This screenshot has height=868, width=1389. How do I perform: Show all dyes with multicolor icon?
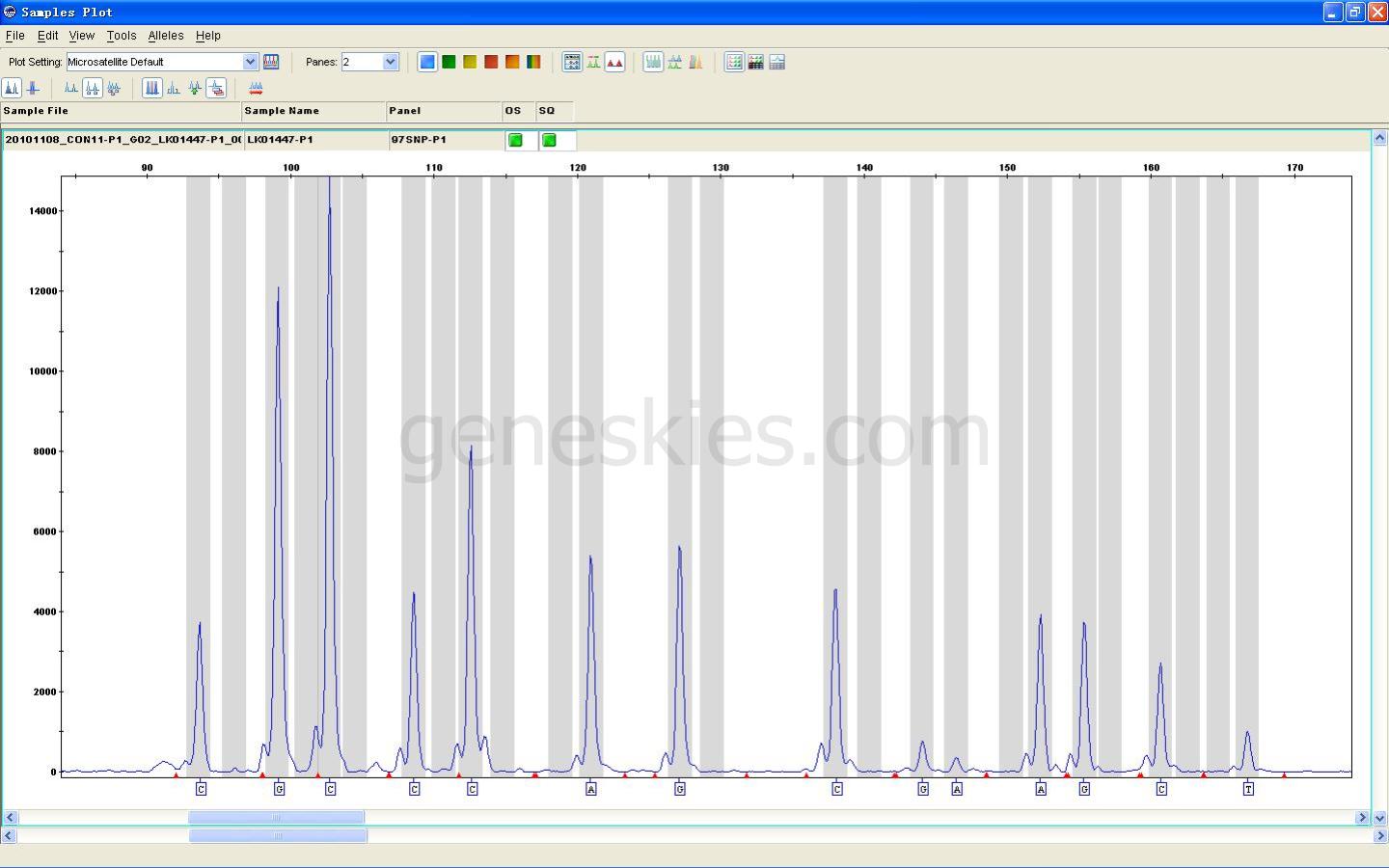coord(533,62)
